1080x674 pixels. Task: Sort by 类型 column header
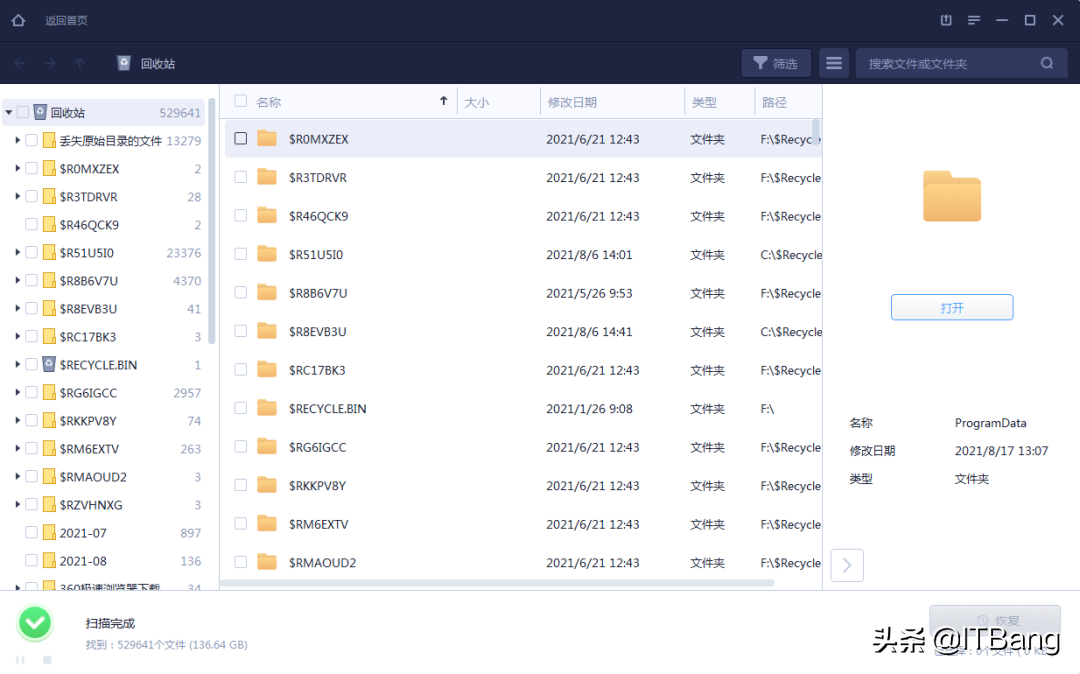pyautogui.click(x=704, y=102)
